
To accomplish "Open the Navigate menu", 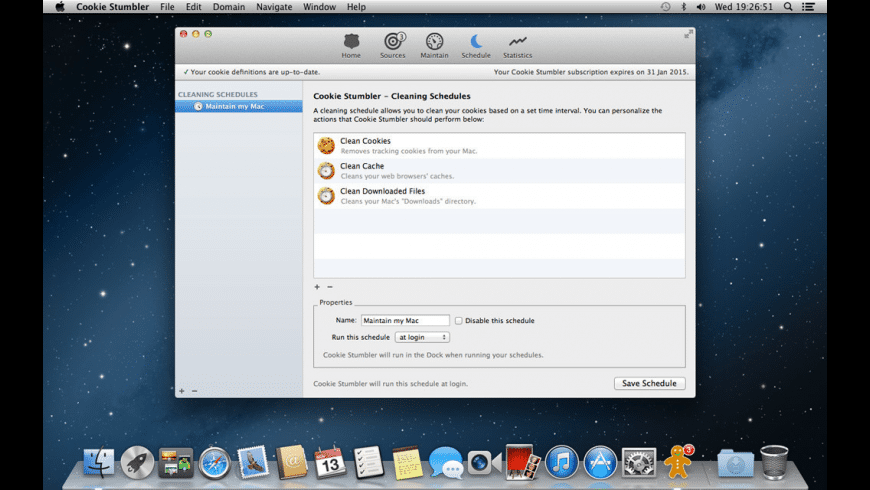I will point(274,7).
